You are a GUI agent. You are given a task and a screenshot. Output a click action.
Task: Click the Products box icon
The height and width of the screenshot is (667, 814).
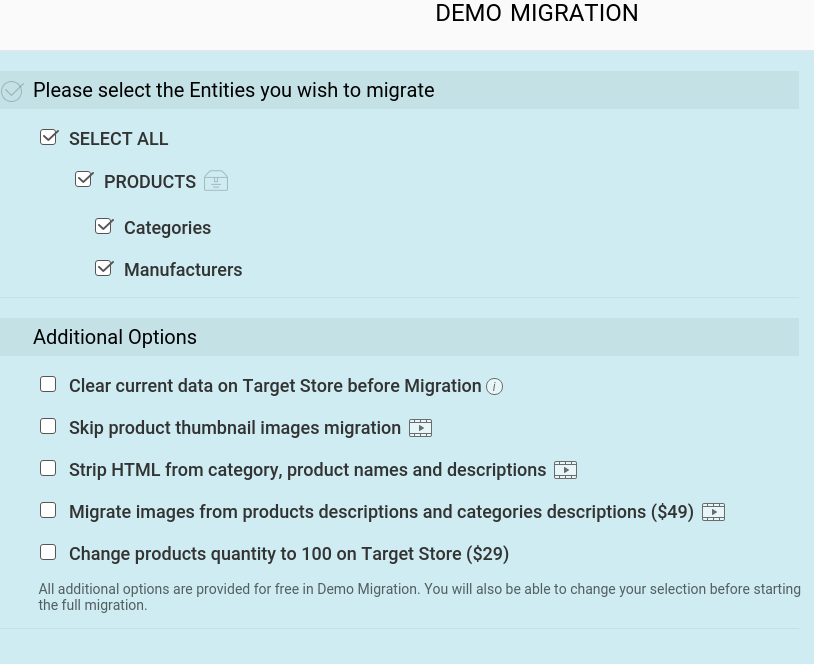click(x=216, y=181)
